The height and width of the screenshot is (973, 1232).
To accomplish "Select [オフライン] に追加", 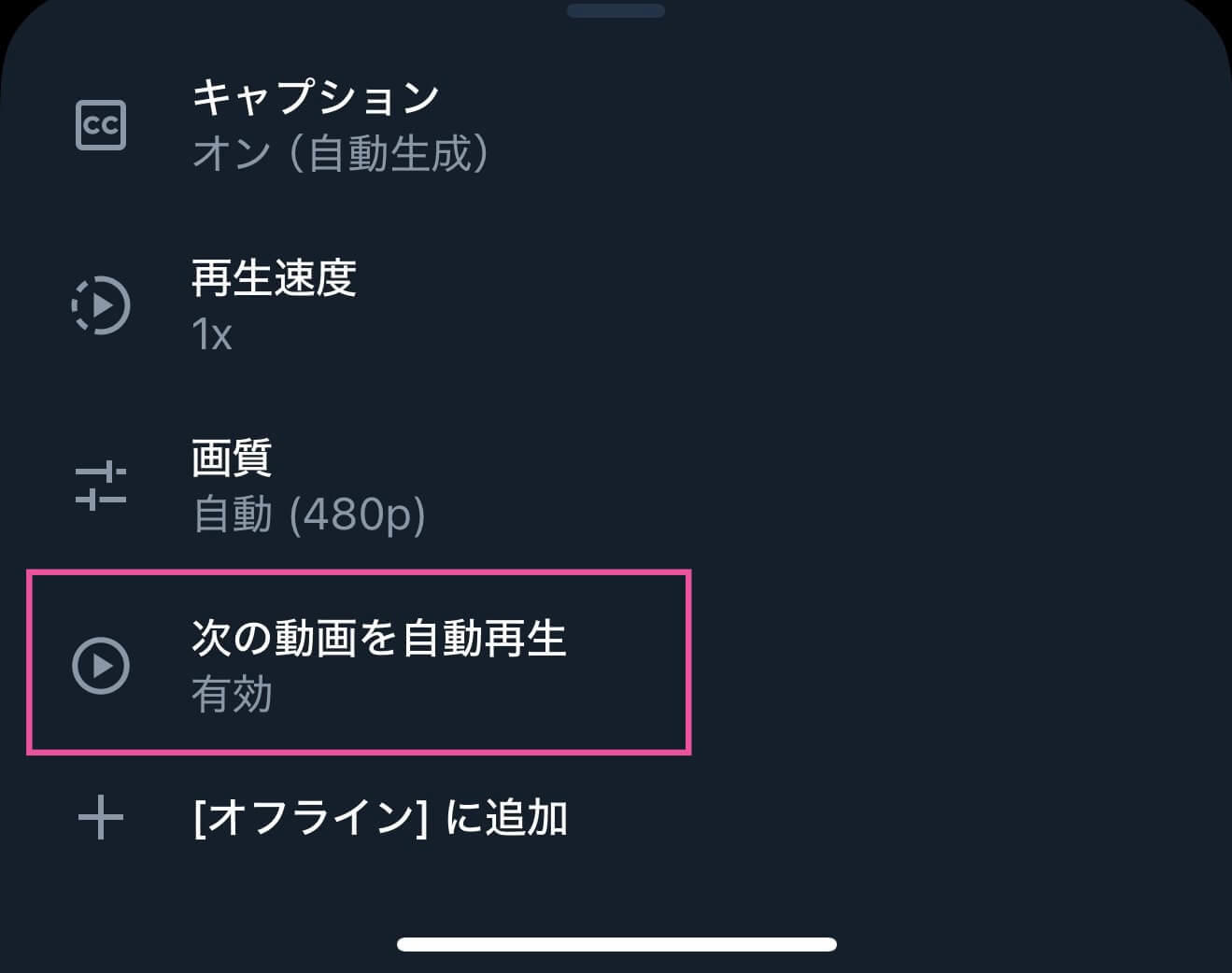I will click(381, 816).
